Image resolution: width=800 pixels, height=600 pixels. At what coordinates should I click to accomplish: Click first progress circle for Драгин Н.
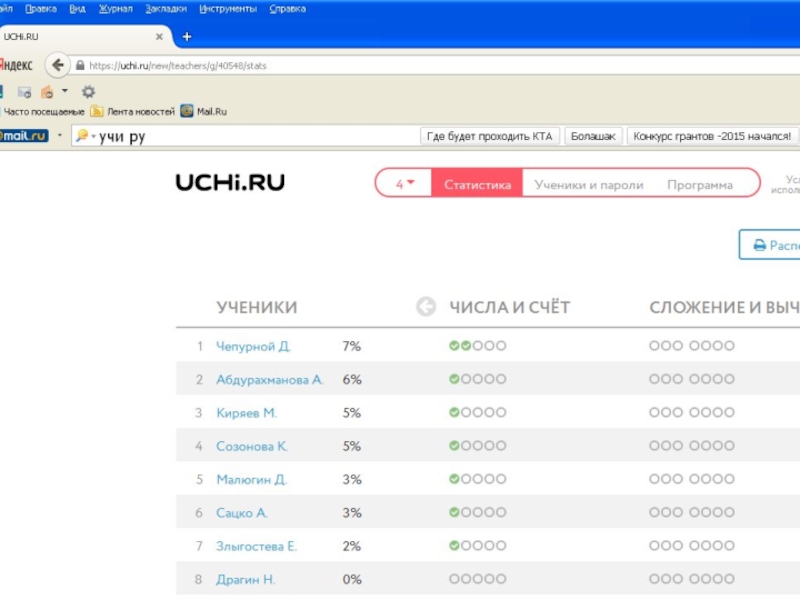455,579
